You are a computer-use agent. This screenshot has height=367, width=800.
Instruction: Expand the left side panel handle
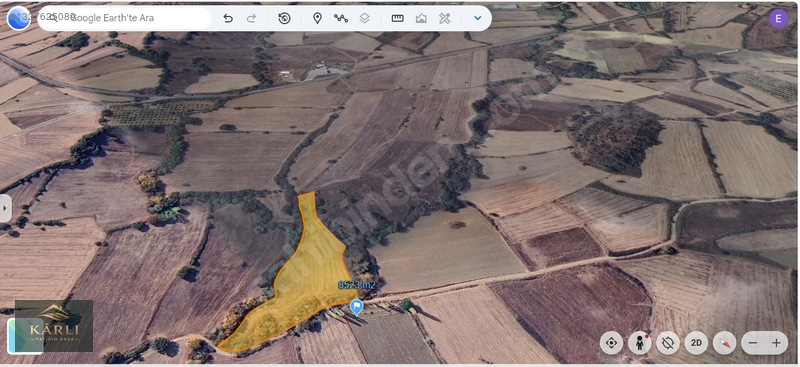[x=5, y=208]
